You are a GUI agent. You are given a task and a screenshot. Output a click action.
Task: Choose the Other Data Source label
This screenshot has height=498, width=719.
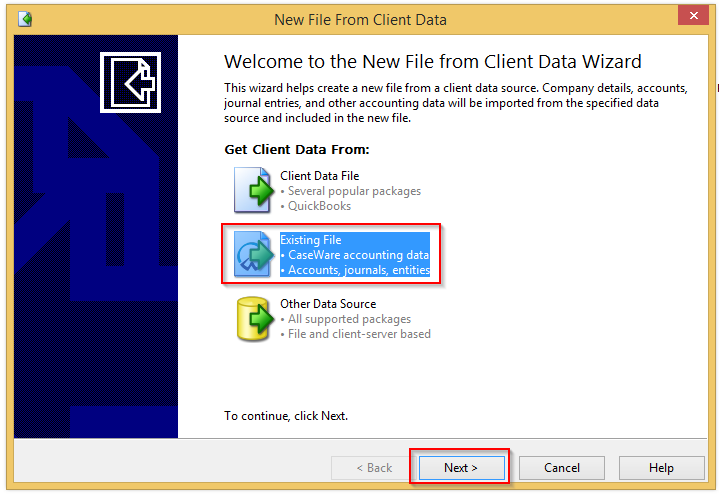point(328,304)
